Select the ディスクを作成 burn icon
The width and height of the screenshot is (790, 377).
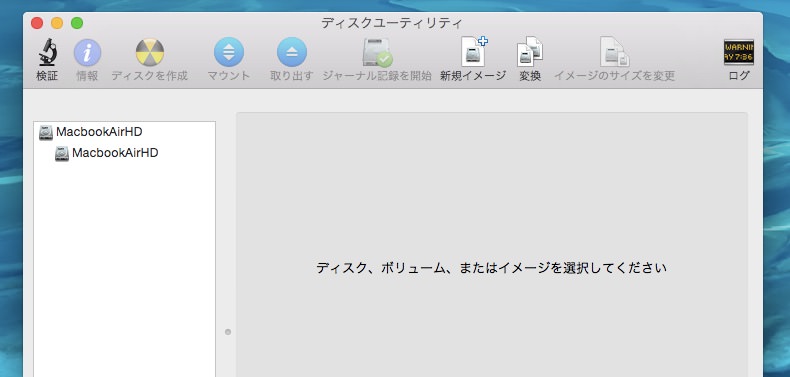150,52
